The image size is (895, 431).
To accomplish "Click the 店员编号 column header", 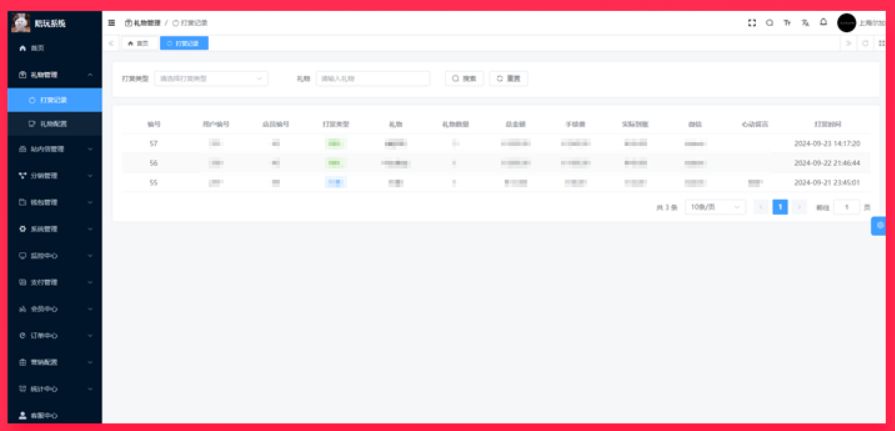I will click(x=276, y=124).
